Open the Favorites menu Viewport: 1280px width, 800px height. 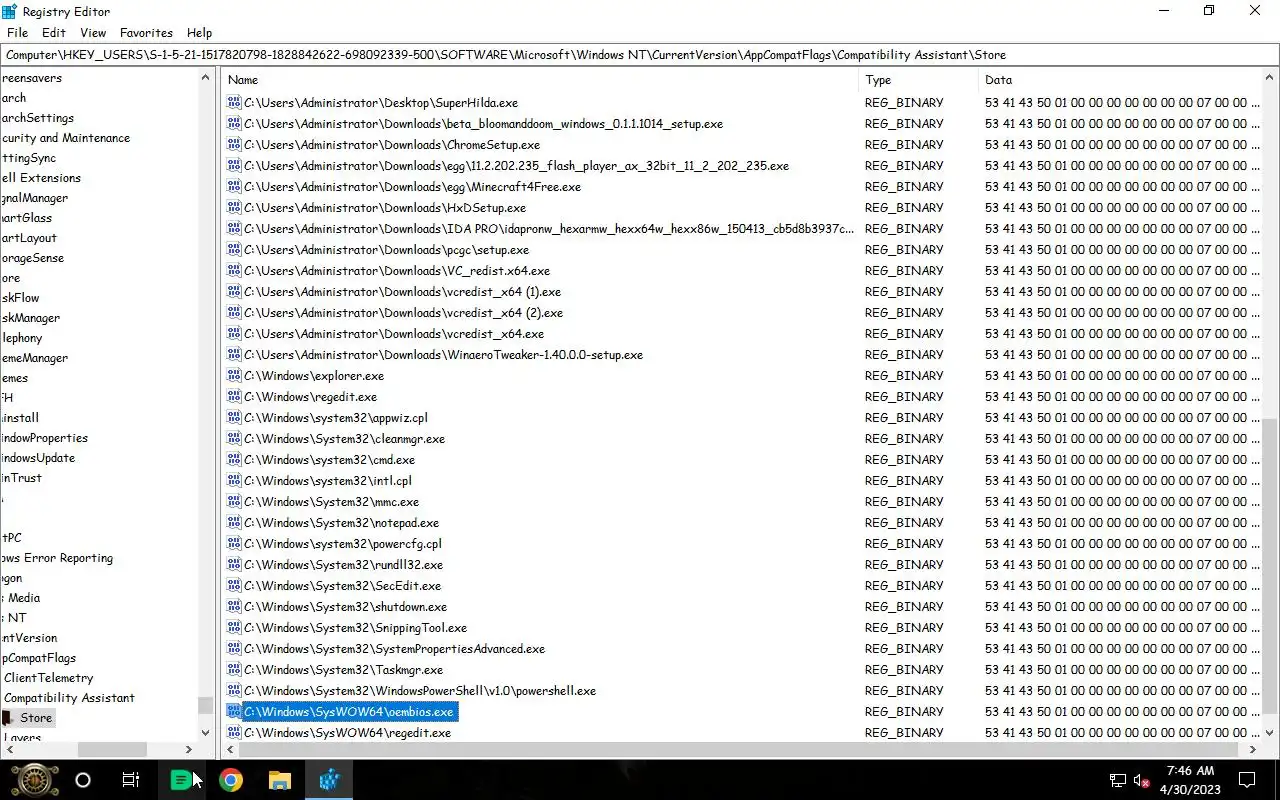(x=146, y=33)
